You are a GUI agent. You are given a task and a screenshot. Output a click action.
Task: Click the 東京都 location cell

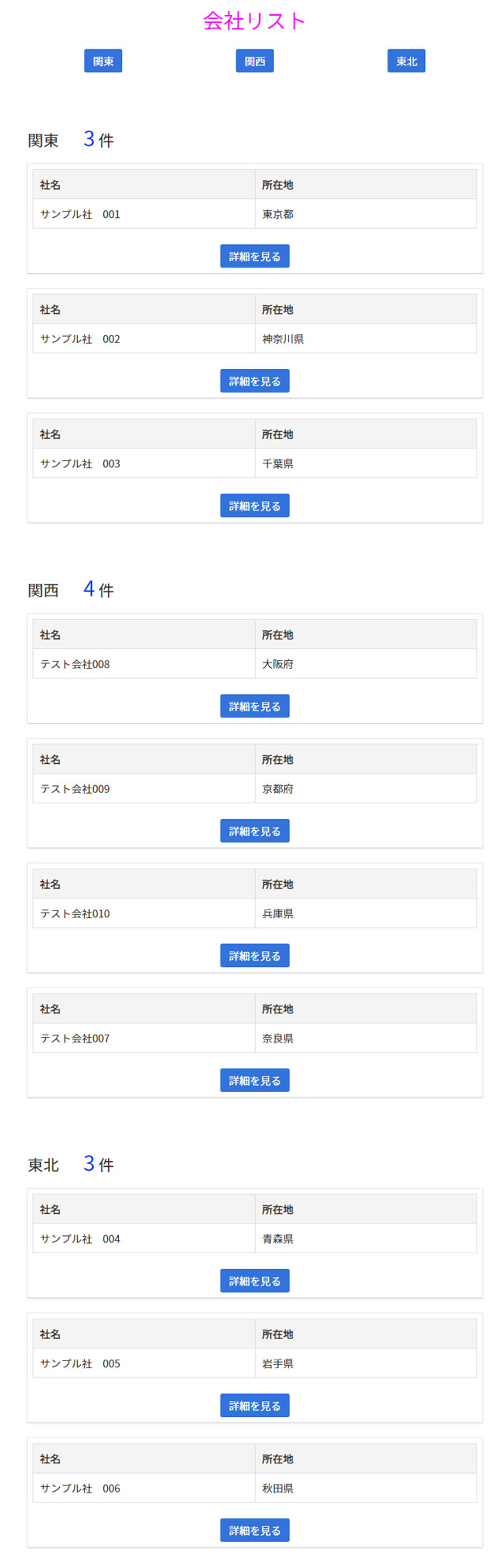point(366,214)
